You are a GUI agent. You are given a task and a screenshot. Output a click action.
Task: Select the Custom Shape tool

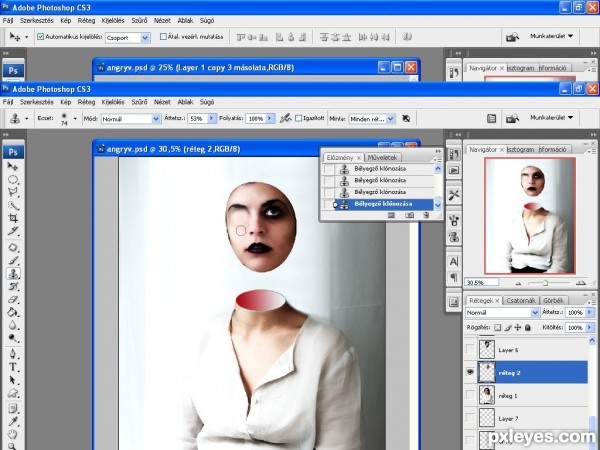[13, 393]
